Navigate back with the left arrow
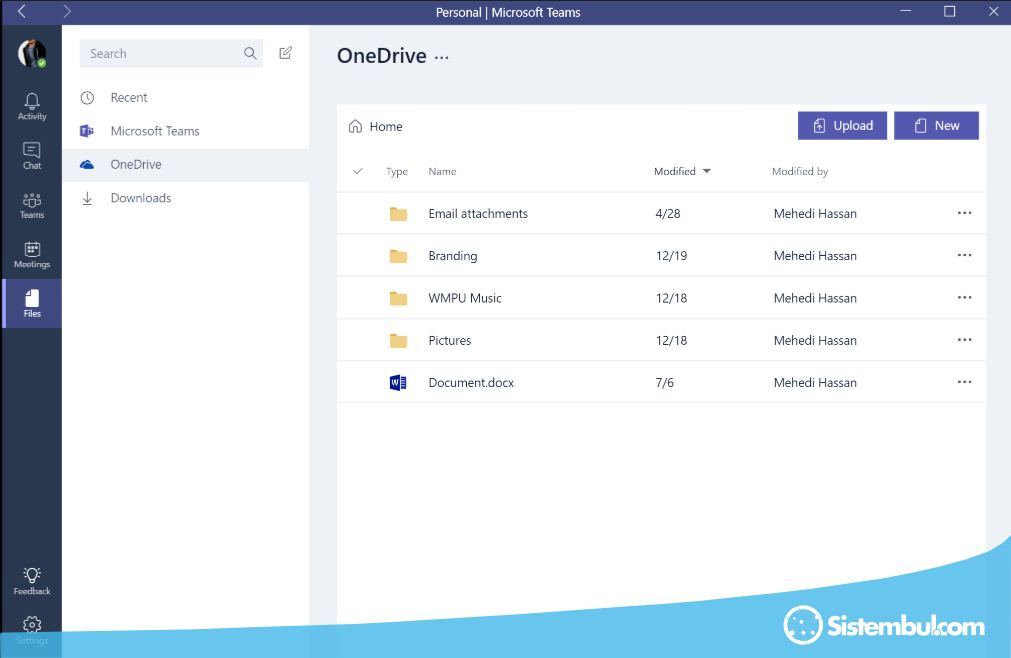 click(x=22, y=12)
